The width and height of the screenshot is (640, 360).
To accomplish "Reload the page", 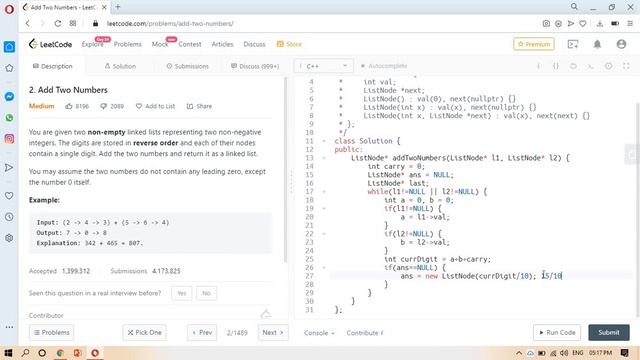I will (x=58, y=24).
